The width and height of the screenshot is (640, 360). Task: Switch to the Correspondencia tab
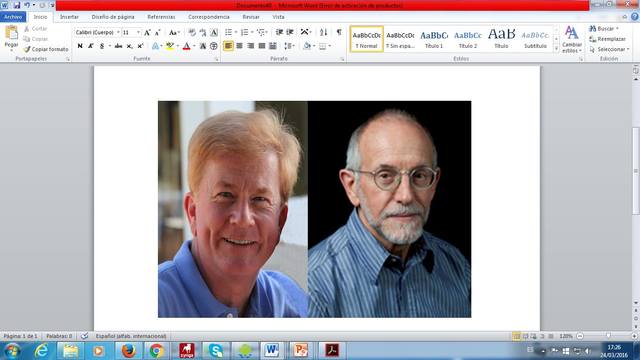coord(209,17)
